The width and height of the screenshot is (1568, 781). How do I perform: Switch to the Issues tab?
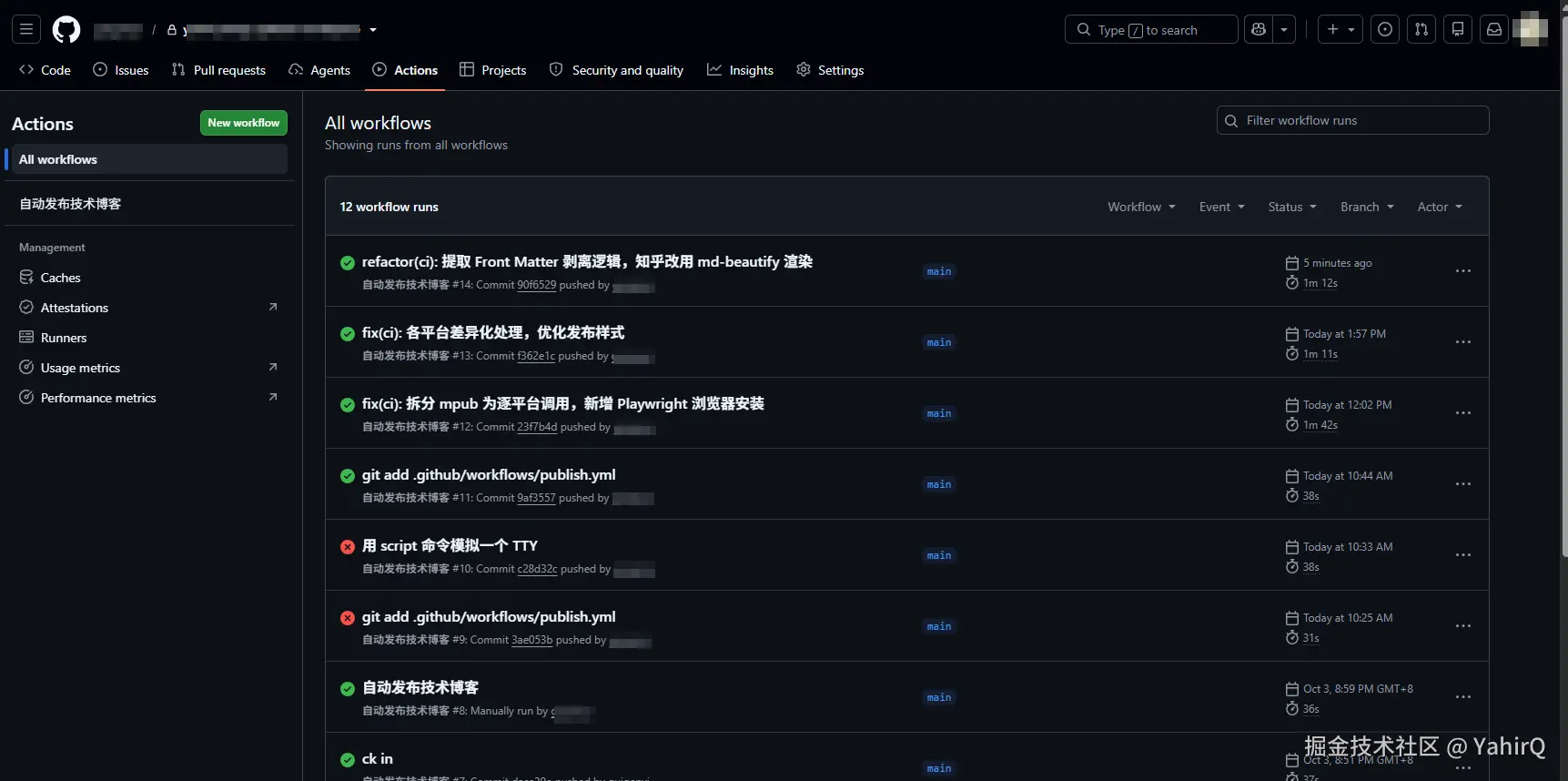click(x=121, y=70)
